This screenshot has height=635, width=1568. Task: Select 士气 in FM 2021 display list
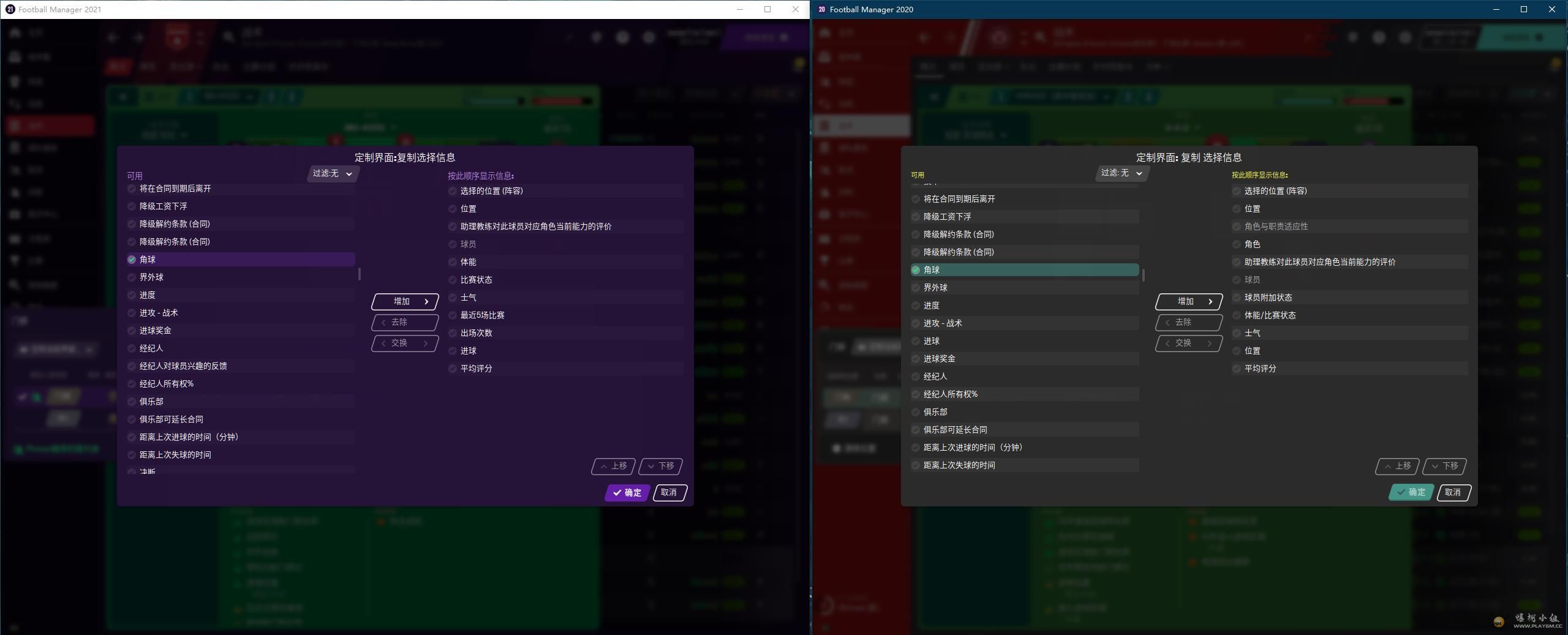(x=565, y=298)
